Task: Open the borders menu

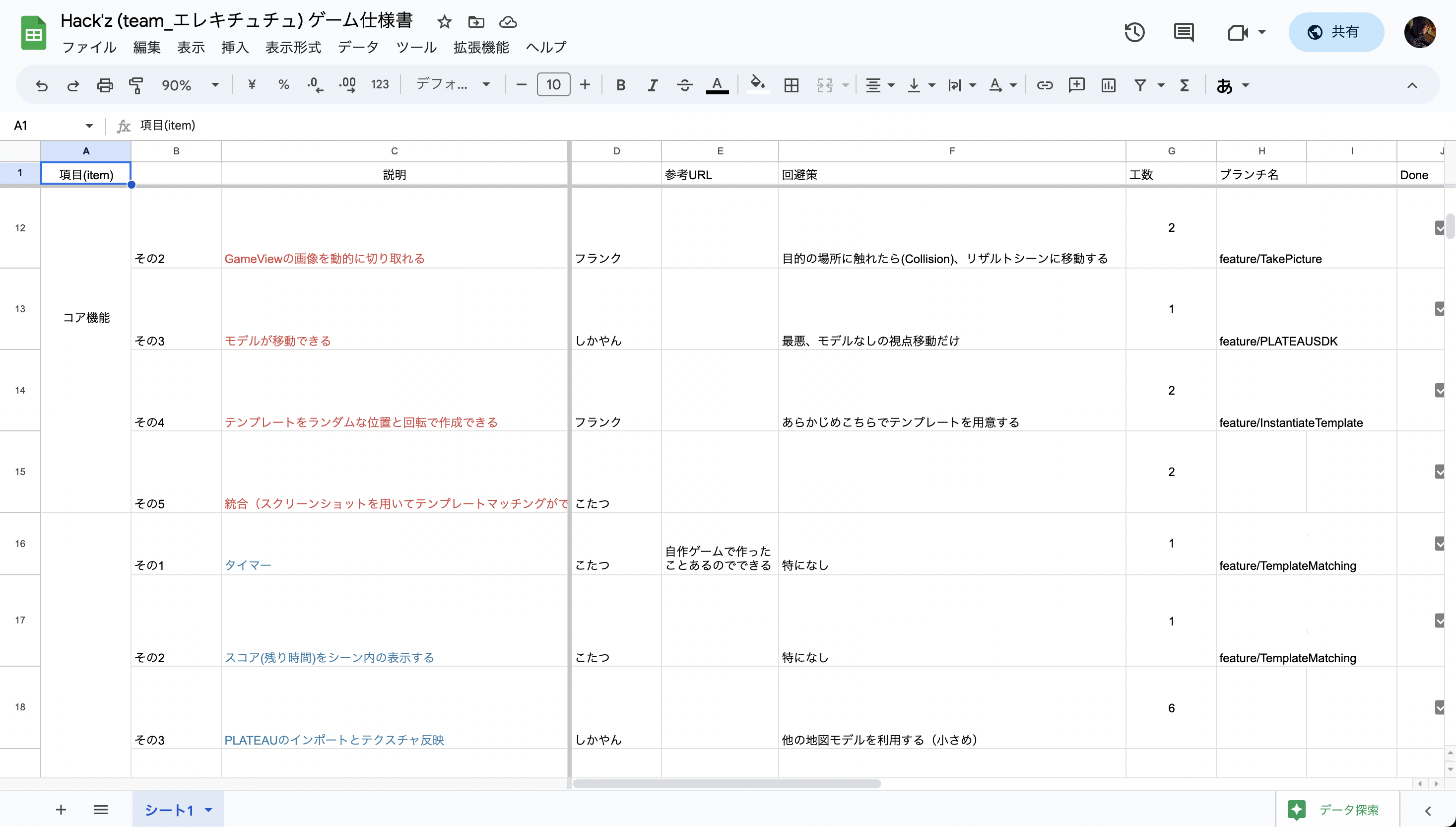Action: pyautogui.click(x=792, y=85)
